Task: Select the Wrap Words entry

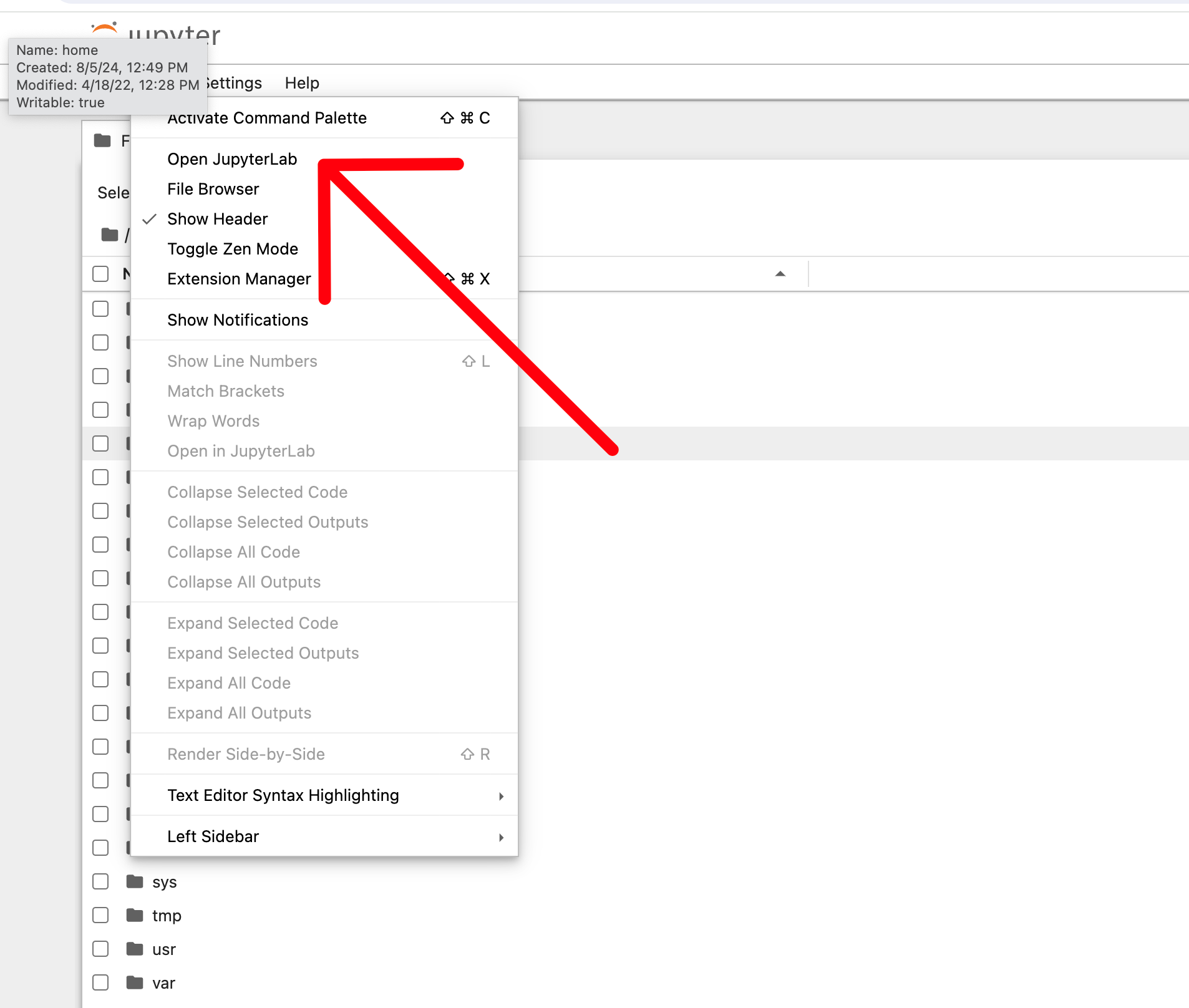Action: click(x=324, y=421)
